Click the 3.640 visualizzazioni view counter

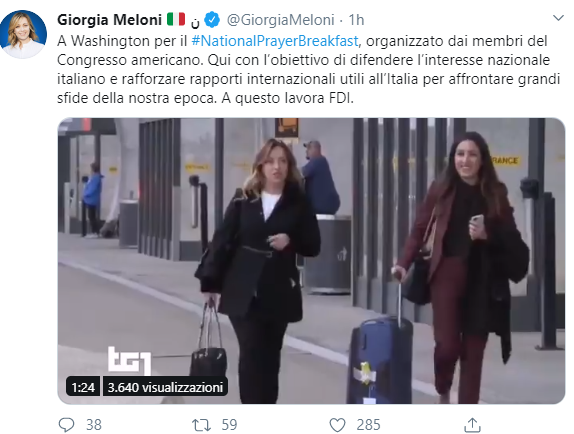(x=165, y=387)
